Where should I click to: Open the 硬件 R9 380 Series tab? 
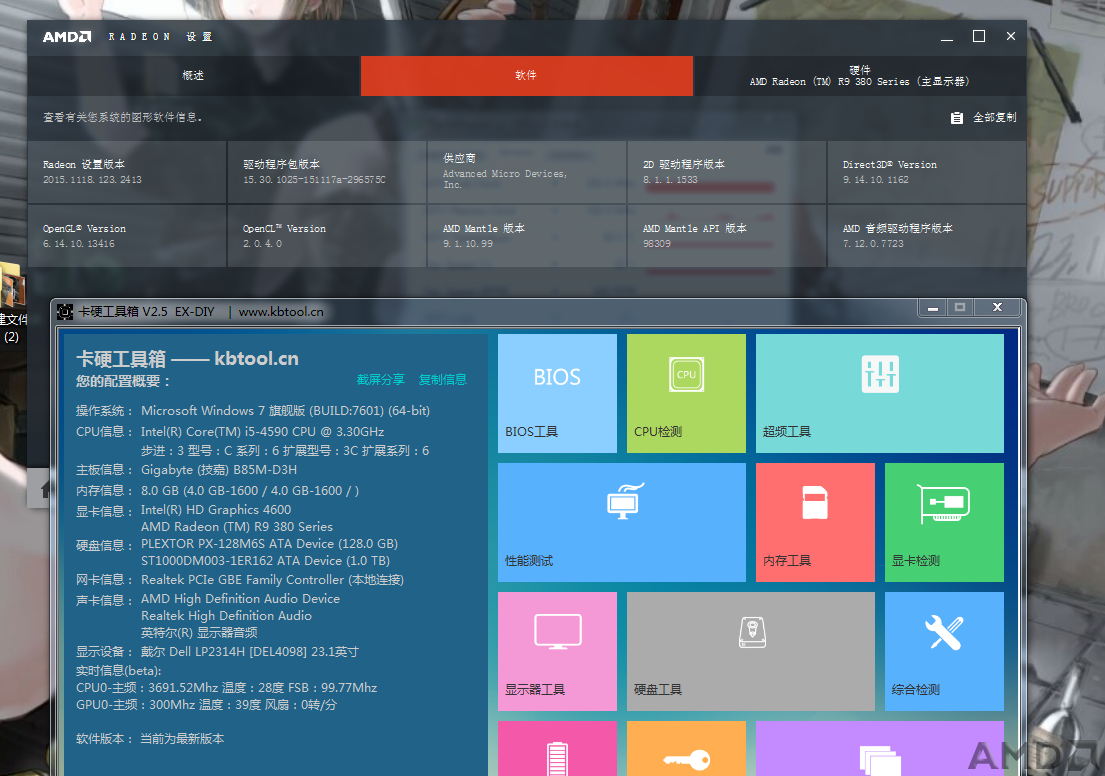tap(860, 75)
